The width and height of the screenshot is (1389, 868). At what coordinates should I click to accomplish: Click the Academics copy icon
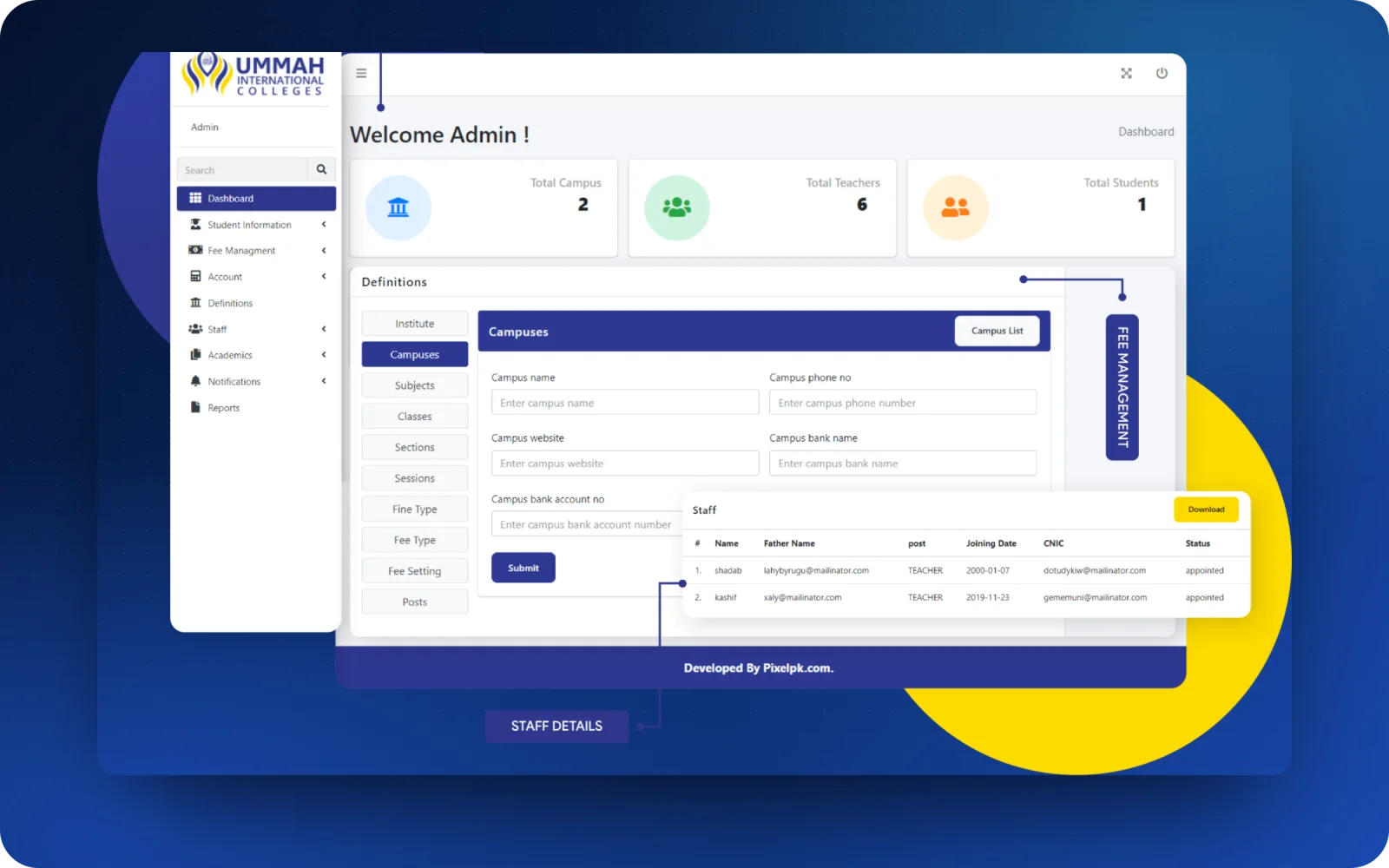click(195, 354)
